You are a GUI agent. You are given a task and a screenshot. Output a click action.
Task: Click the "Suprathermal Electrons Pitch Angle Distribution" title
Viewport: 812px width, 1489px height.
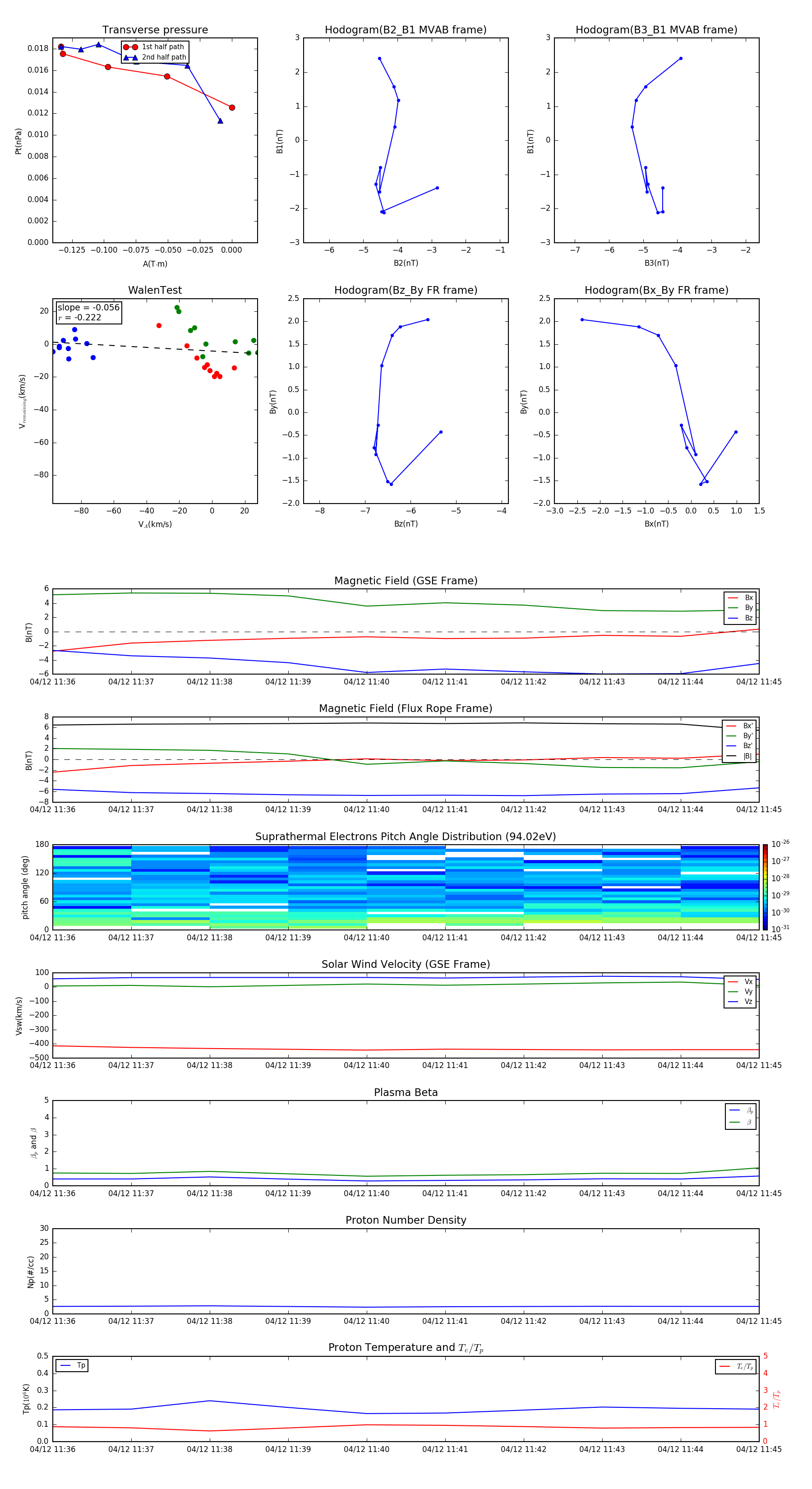[x=406, y=837]
